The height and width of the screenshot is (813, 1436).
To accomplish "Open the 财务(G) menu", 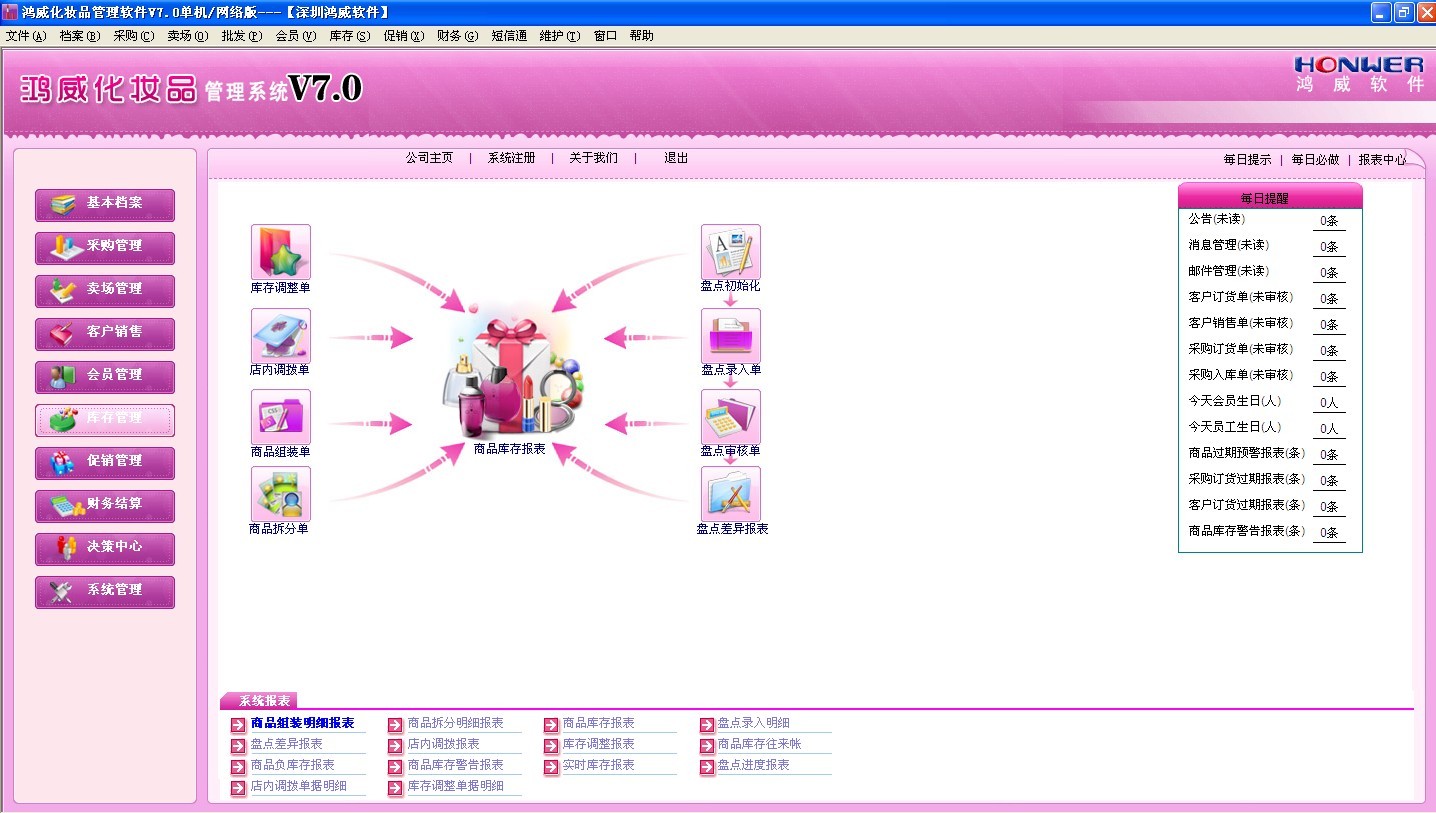I will (x=457, y=36).
